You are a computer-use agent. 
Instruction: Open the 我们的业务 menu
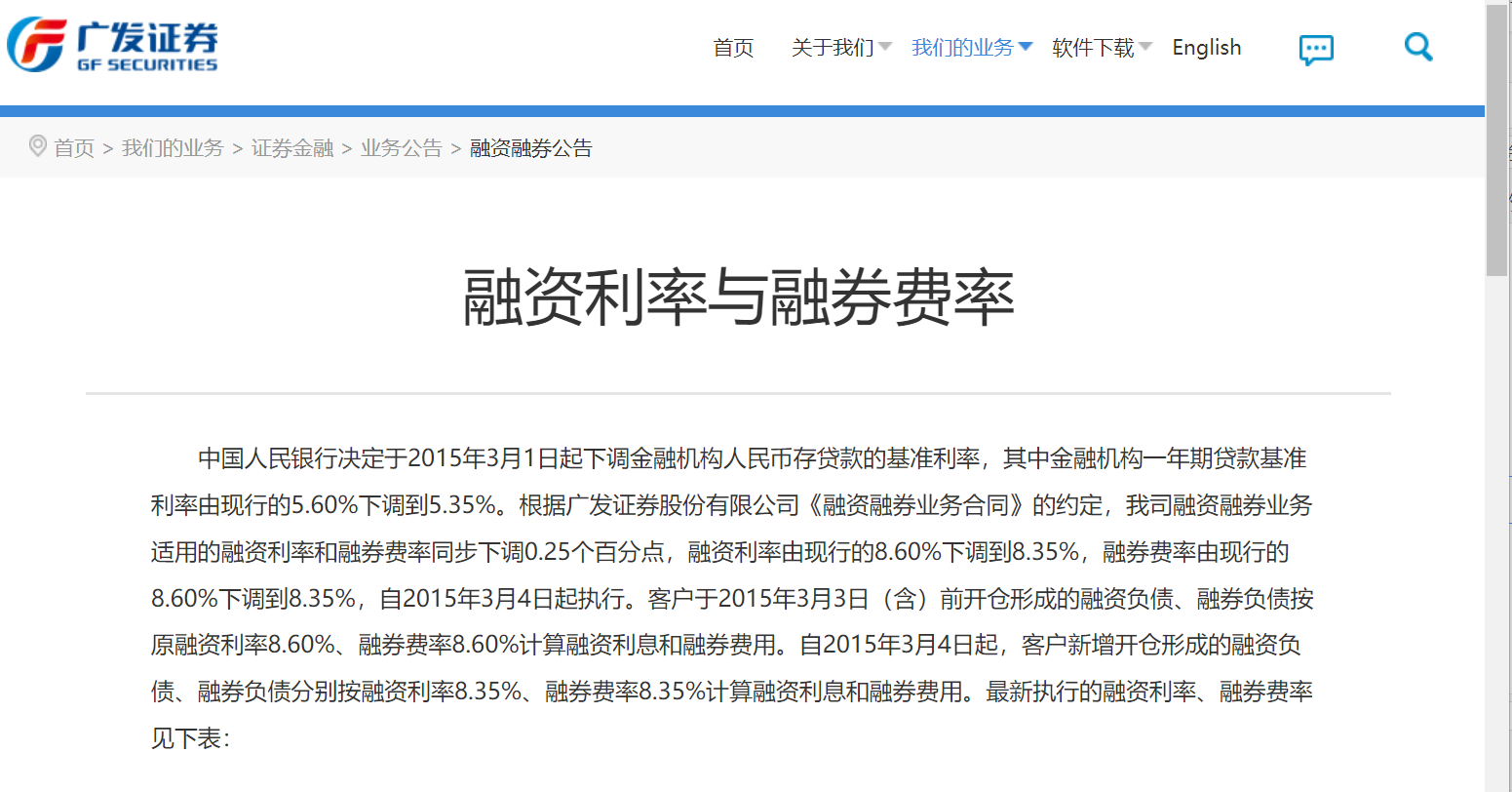pyautogui.click(x=962, y=48)
